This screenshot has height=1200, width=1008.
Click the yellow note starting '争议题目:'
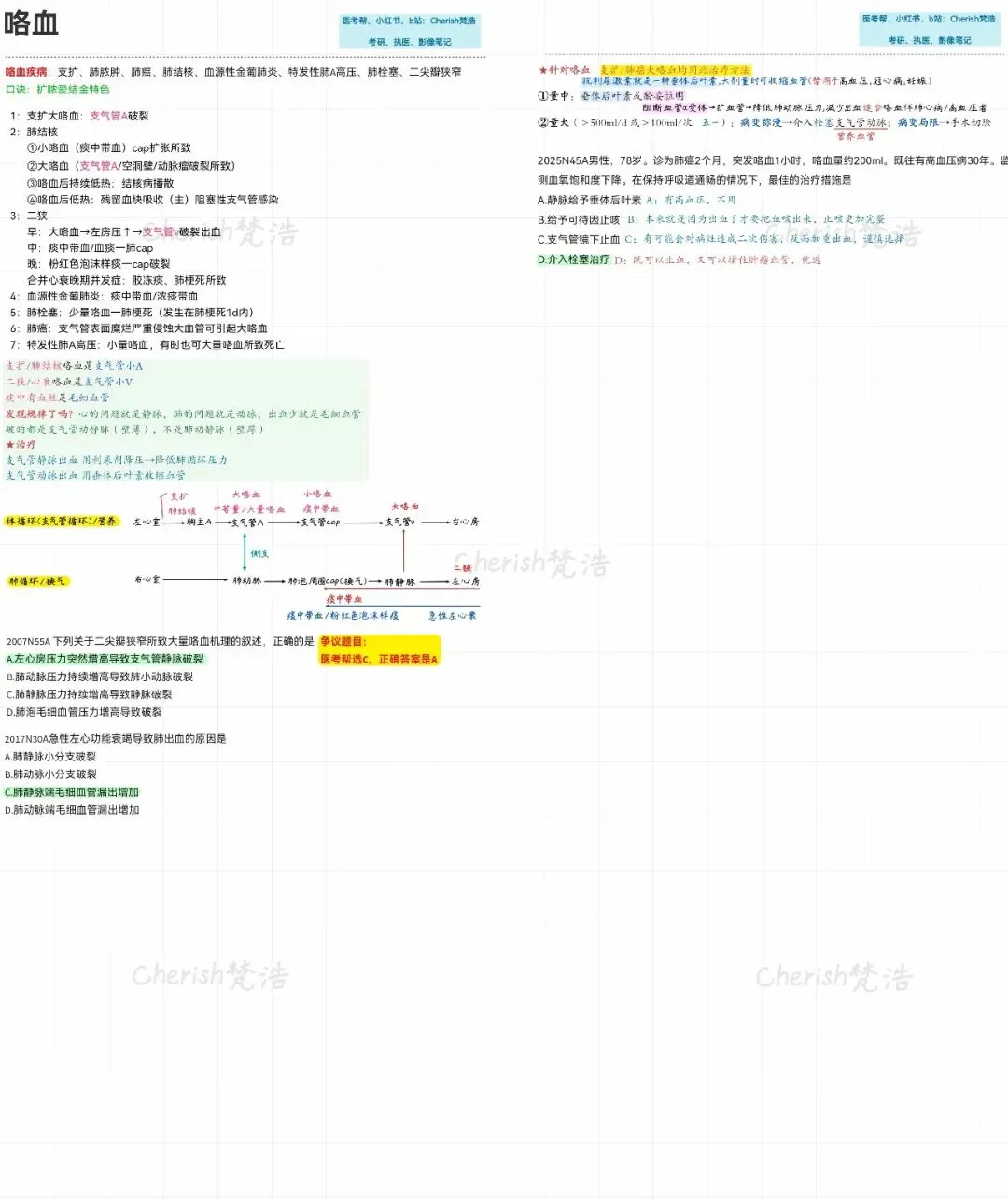click(379, 650)
